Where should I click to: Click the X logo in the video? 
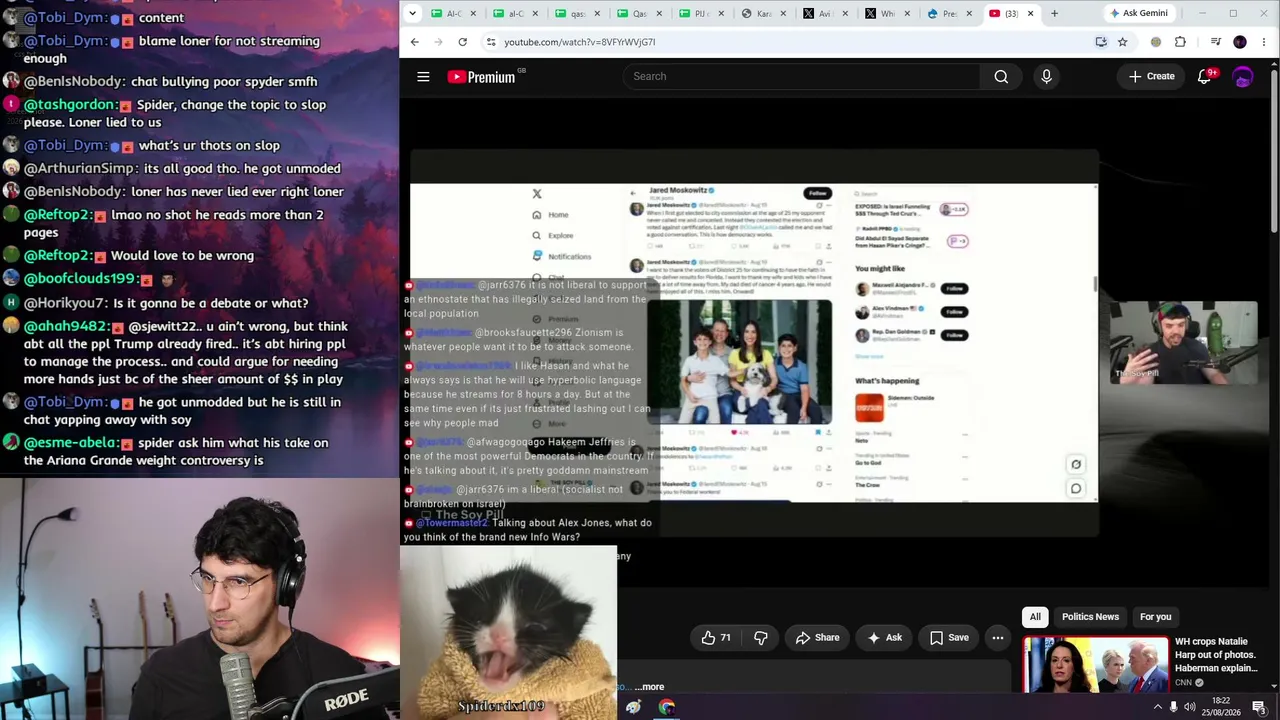[537, 194]
